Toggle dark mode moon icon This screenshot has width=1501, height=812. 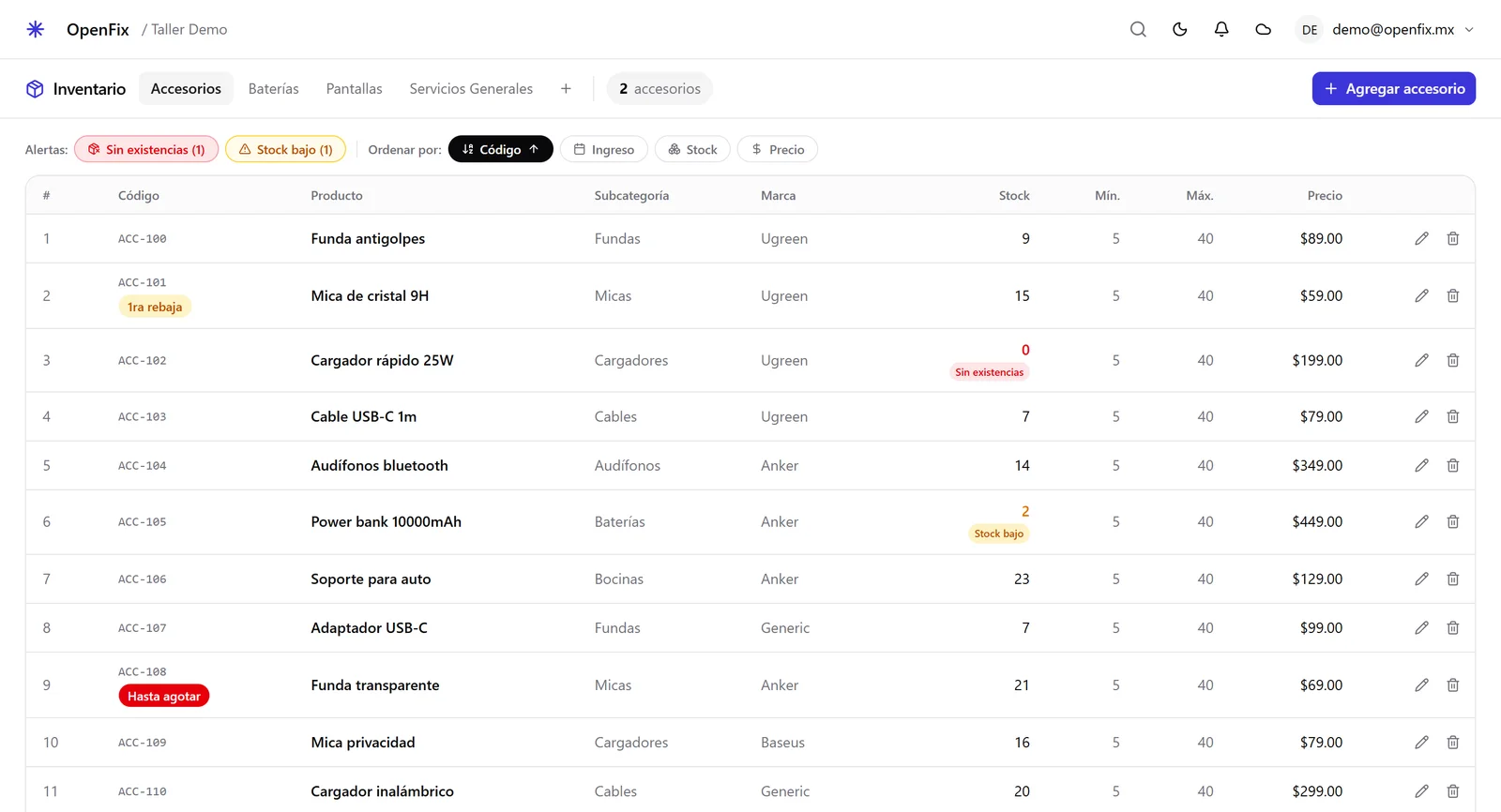(x=1180, y=29)
